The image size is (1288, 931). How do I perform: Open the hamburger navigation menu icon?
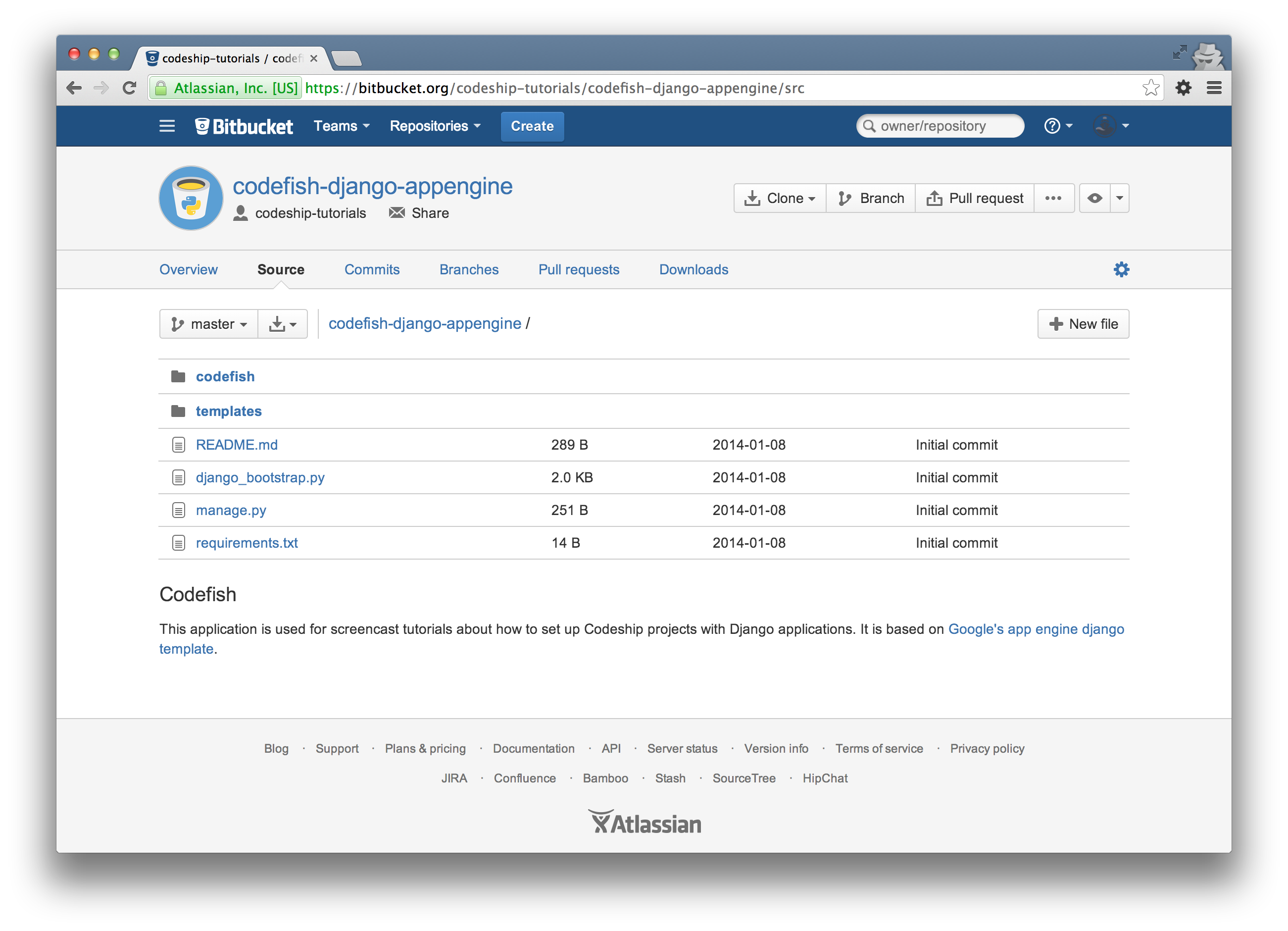point(167,125)
